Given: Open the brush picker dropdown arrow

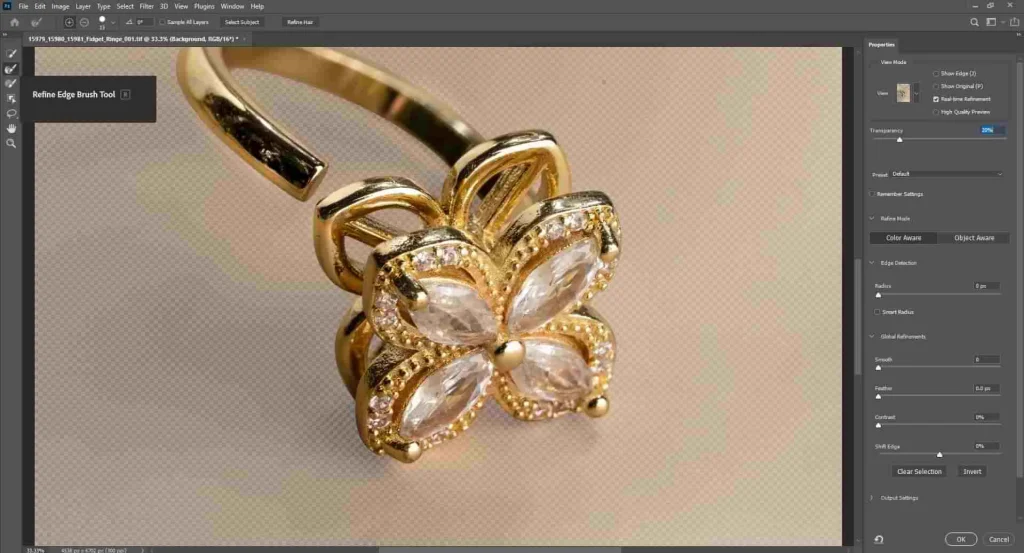Looking at the screenshot, I should (x=113, y=22).
